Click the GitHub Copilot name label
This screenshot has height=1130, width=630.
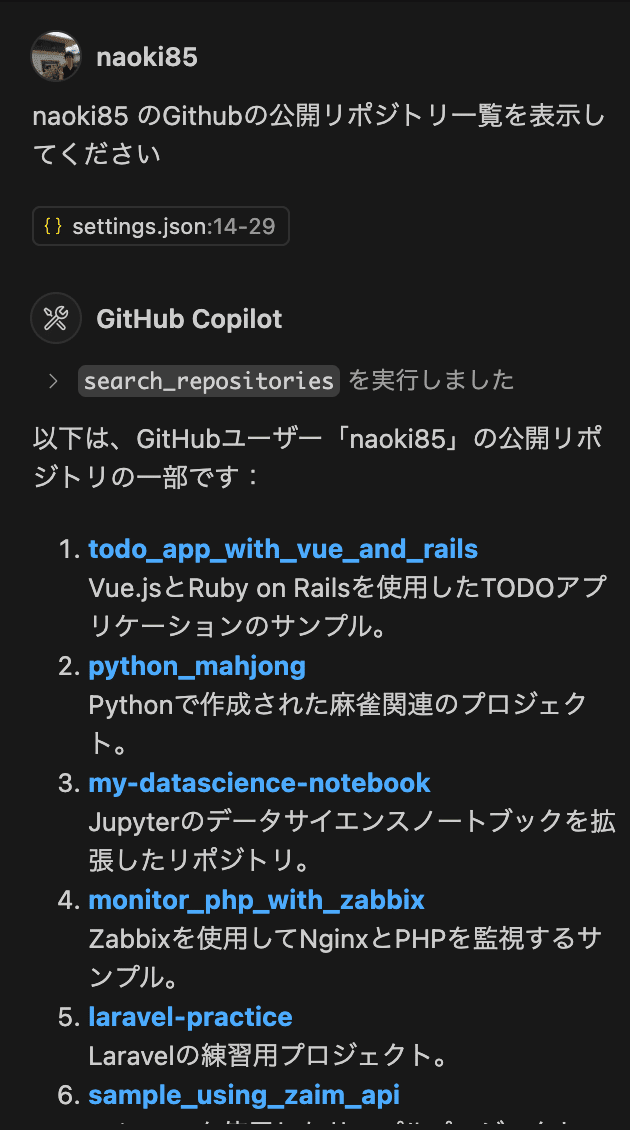click(x=189, y=318)
